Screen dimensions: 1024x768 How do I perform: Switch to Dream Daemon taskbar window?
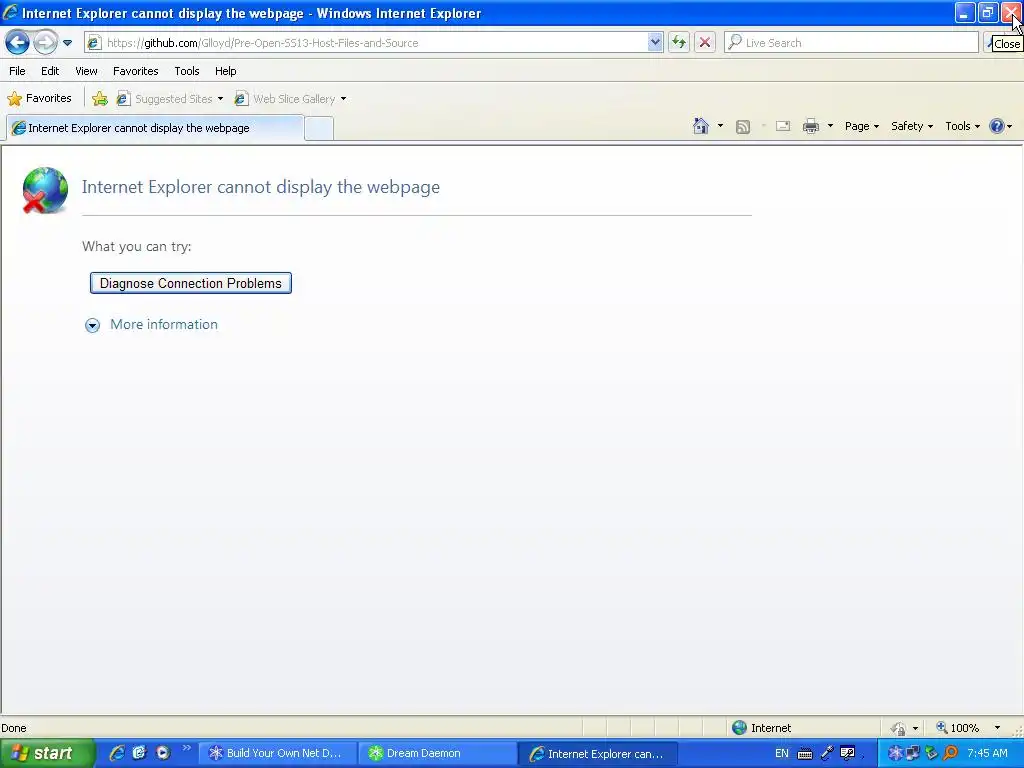click(x=438, y=753)
